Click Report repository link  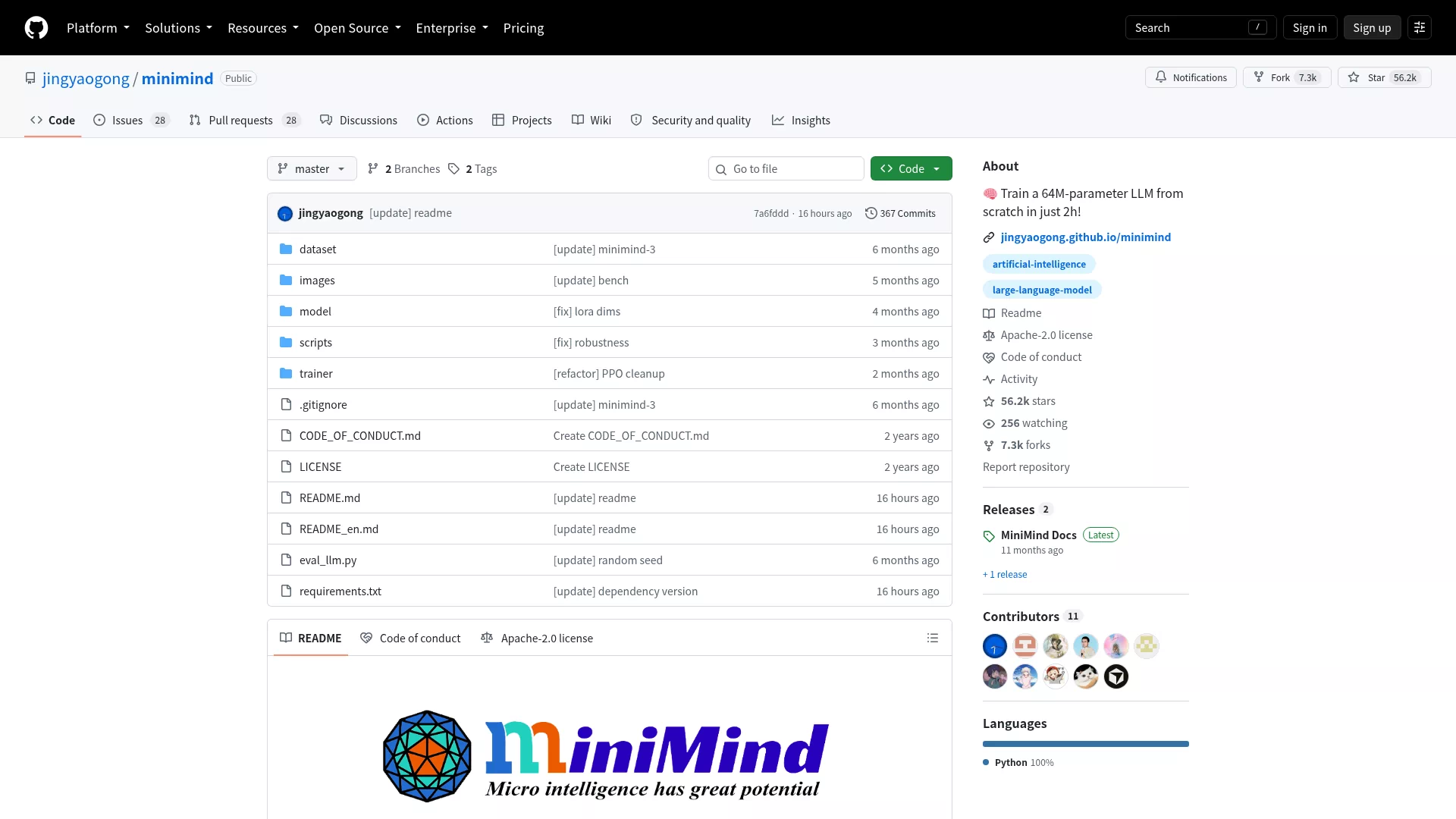(1026, 468)
